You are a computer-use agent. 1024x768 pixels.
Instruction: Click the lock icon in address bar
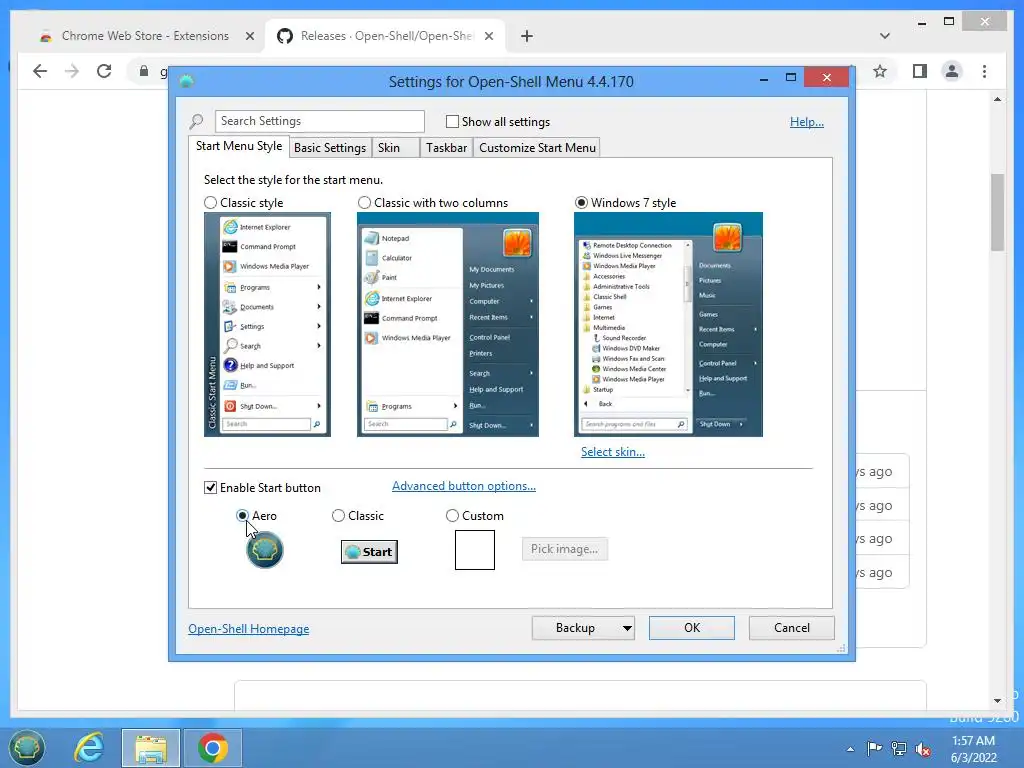point(144,71)
